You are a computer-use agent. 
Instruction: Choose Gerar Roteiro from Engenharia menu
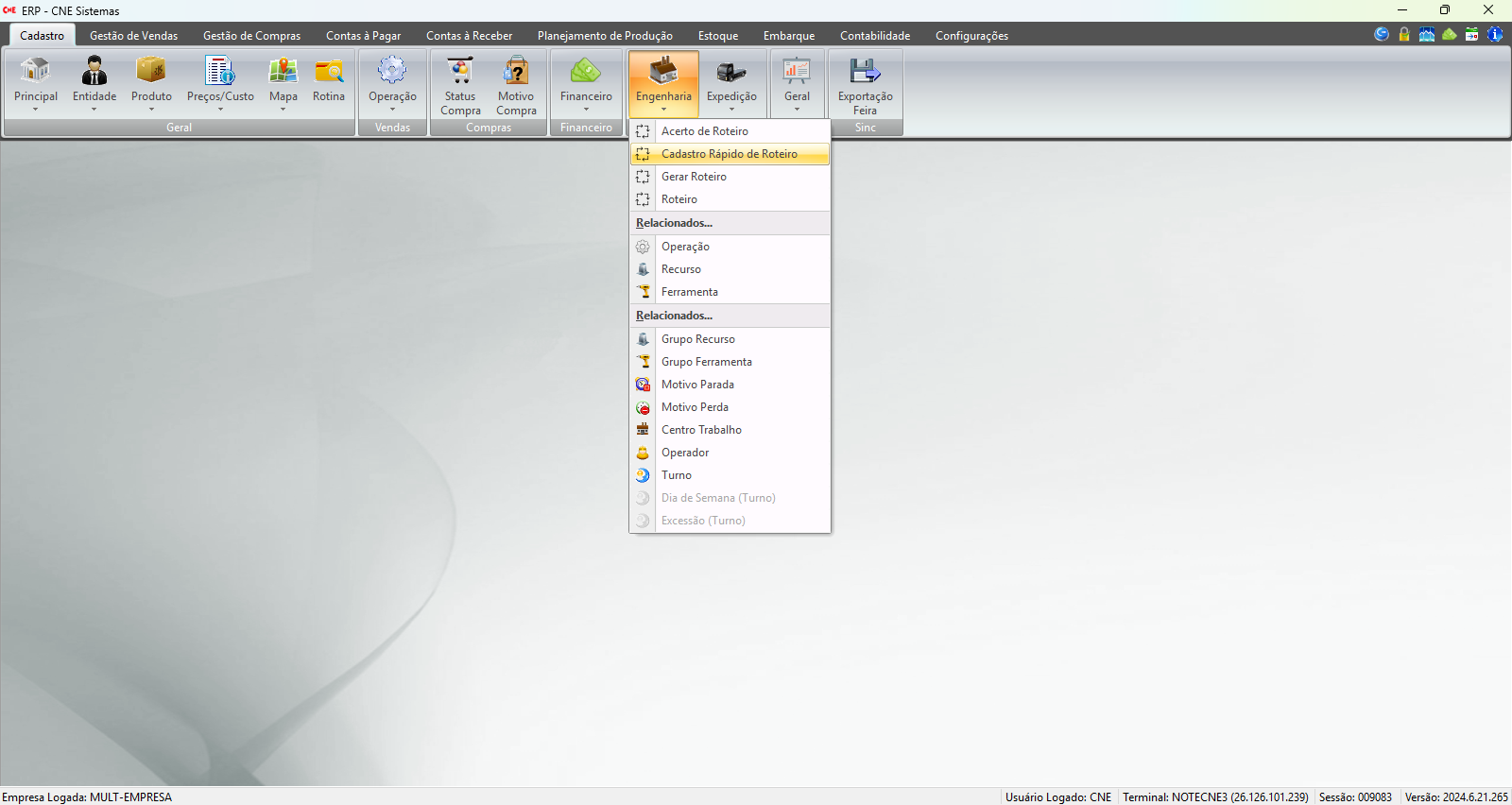694,177
